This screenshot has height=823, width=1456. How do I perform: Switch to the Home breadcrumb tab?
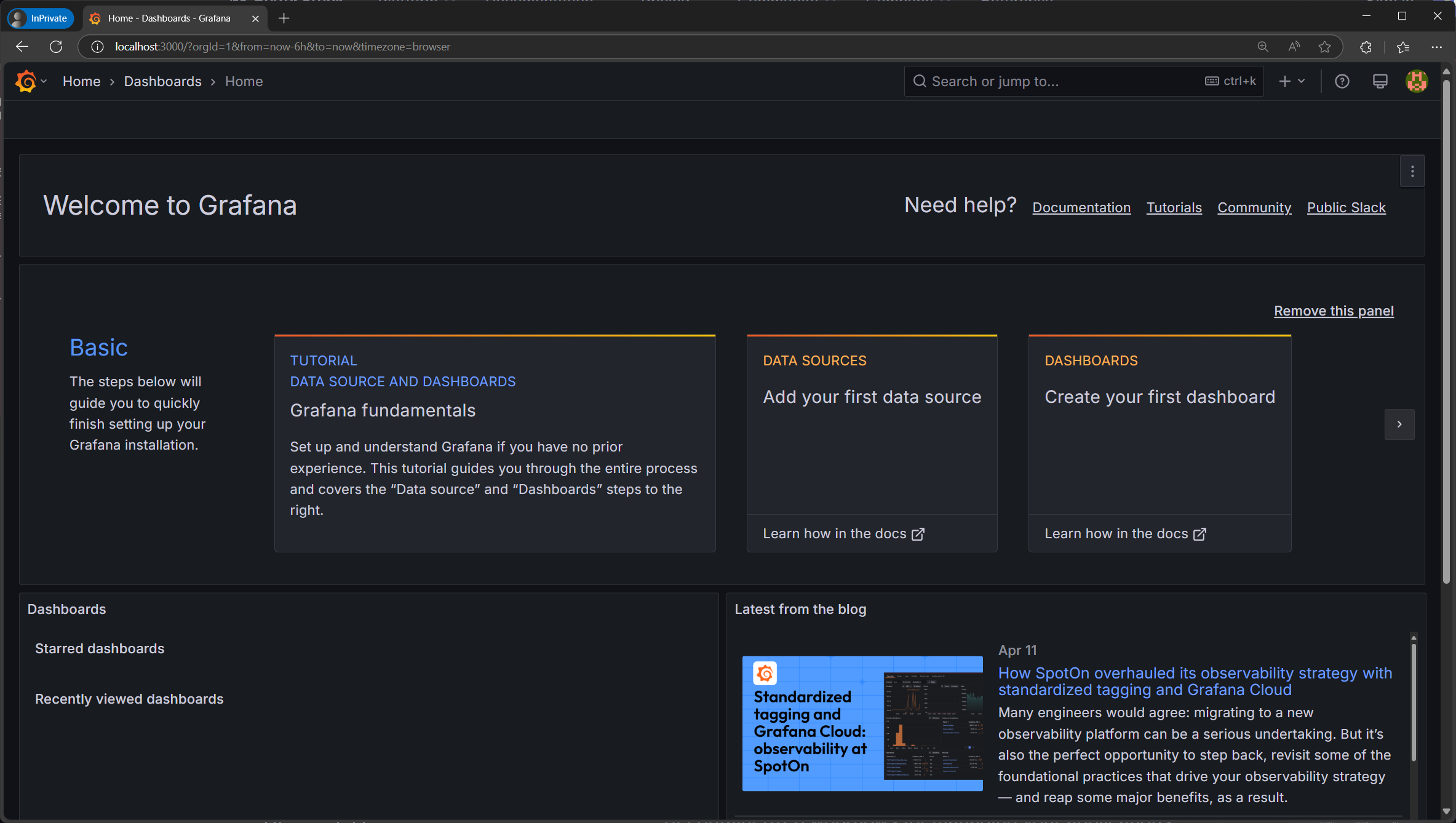(81, 81)
